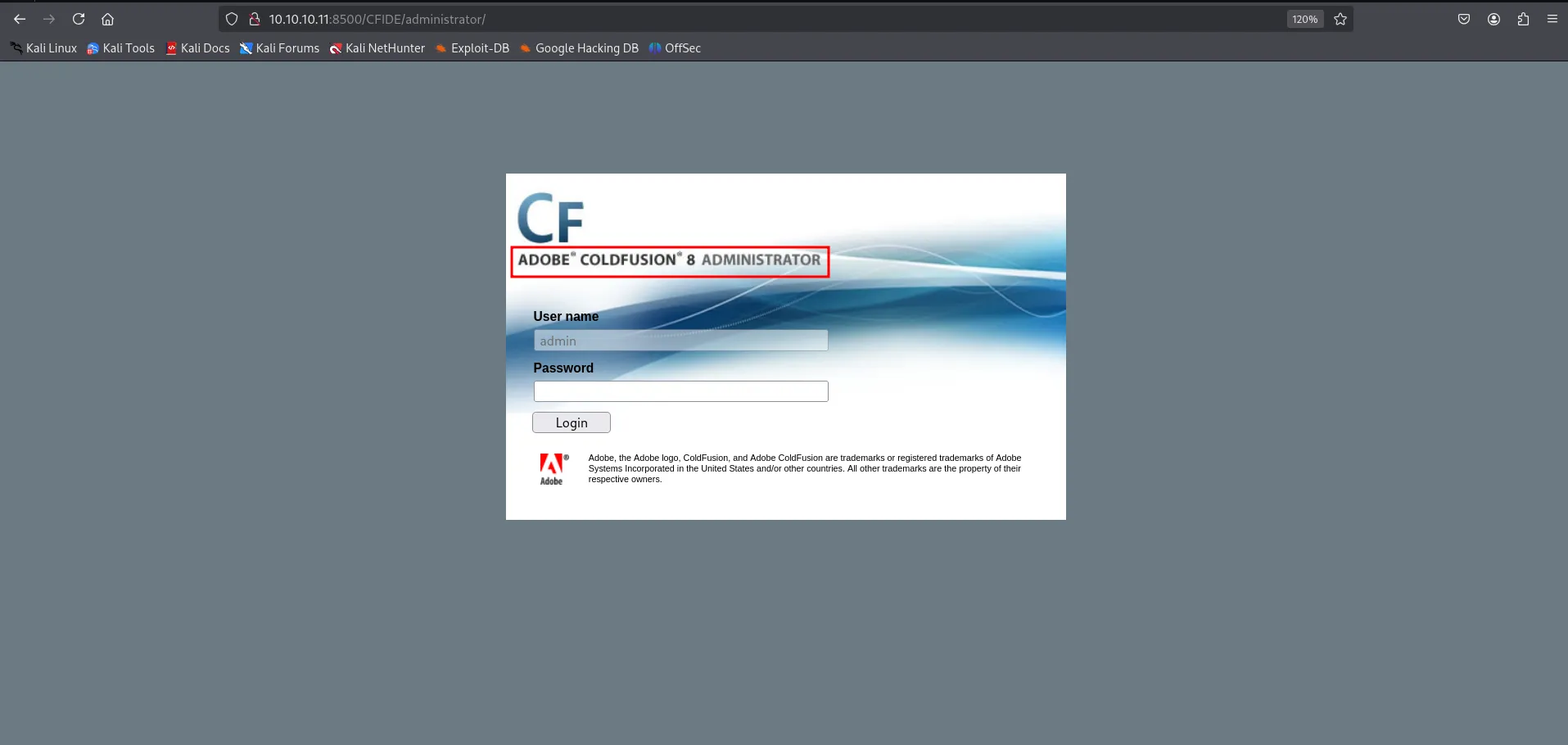1568x745 pixels.
Task: View insecure connection lock details
Action: 255,19
